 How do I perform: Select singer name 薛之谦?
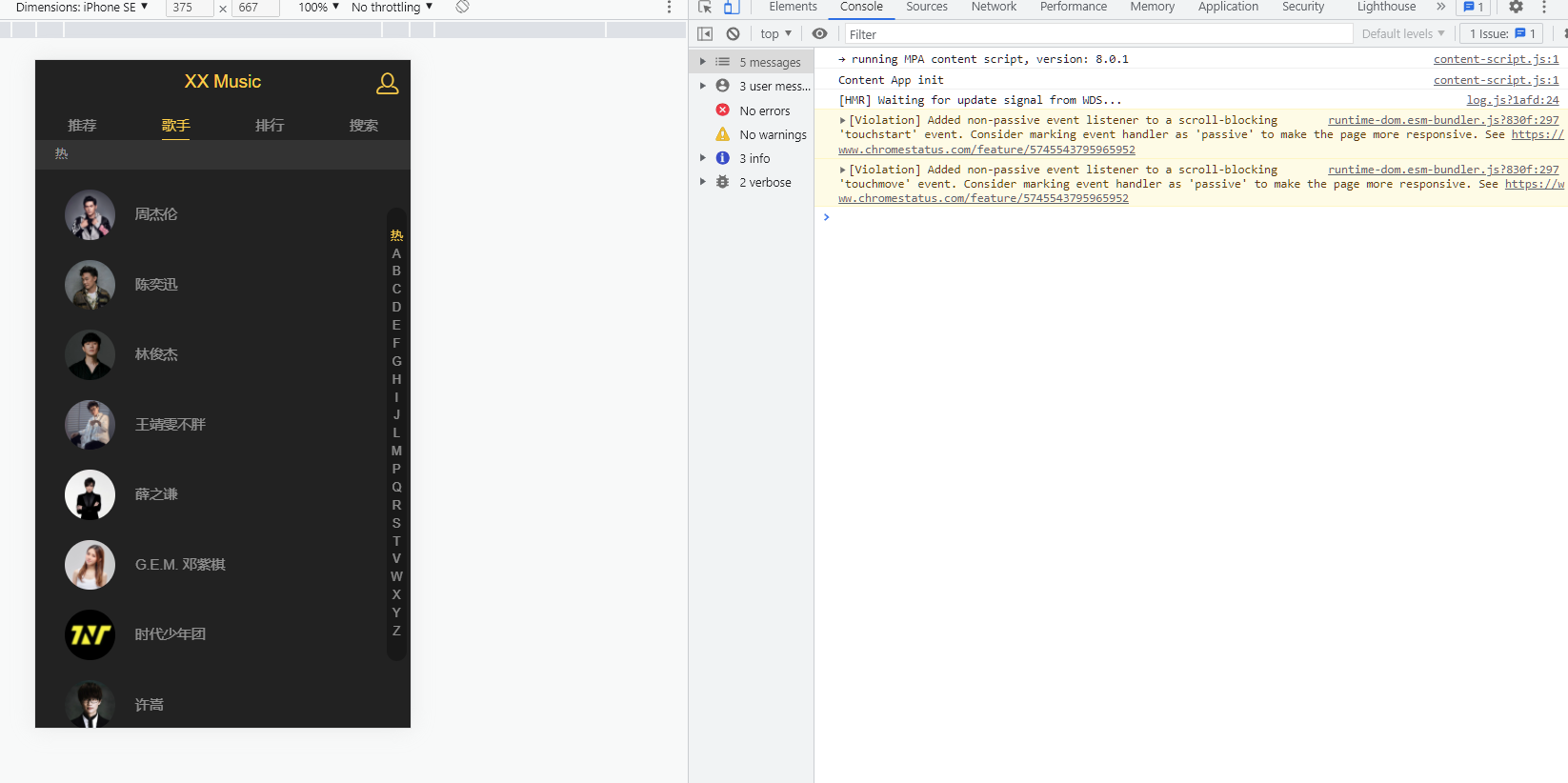click(x=156, y=494)
